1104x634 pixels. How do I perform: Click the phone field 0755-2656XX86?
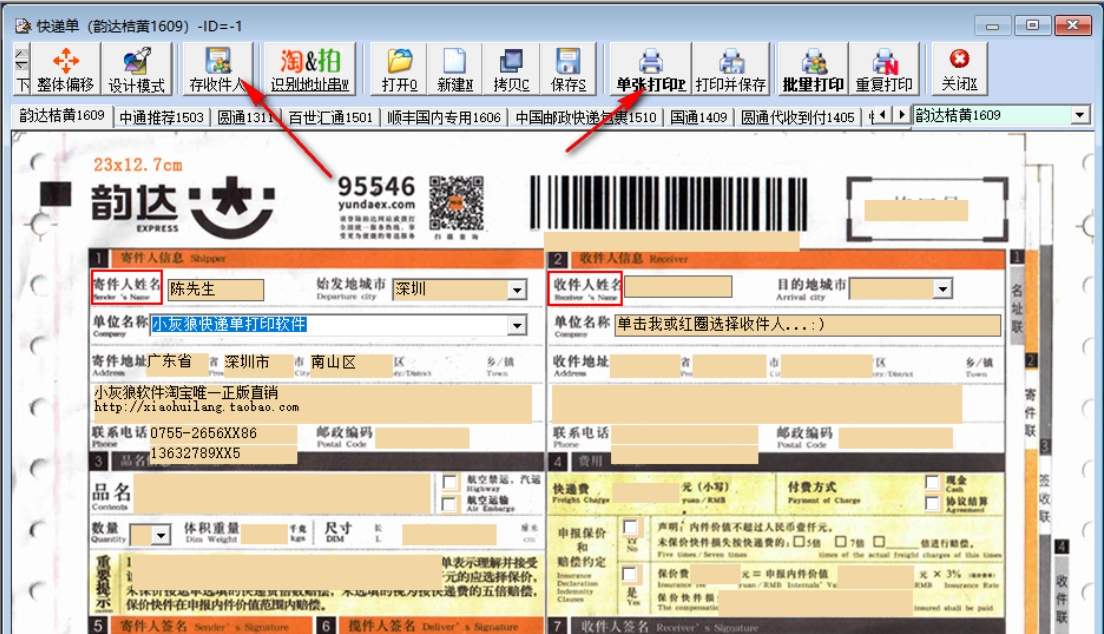click(x=222, y=434)
